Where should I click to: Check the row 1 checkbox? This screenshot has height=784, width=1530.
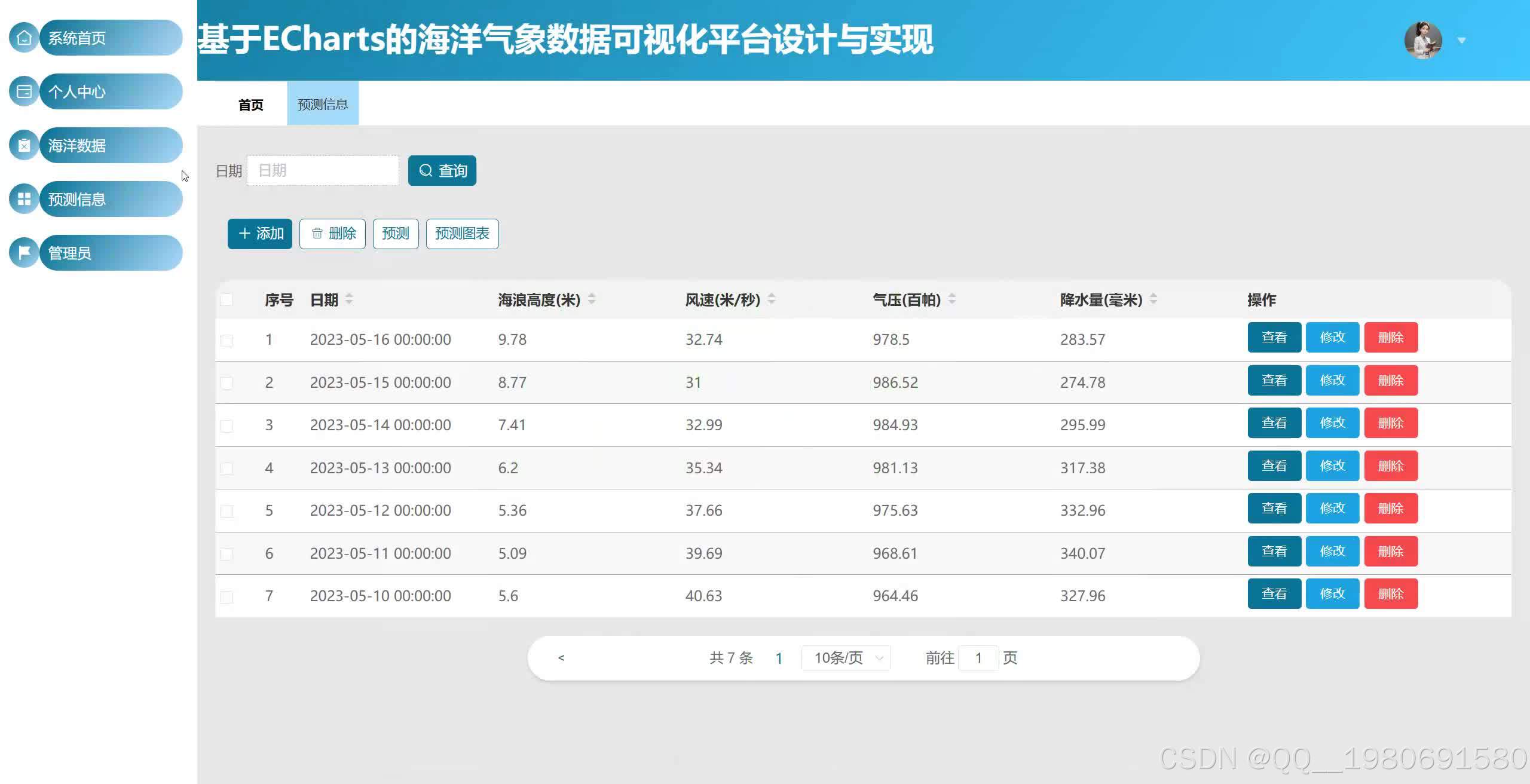227,341
